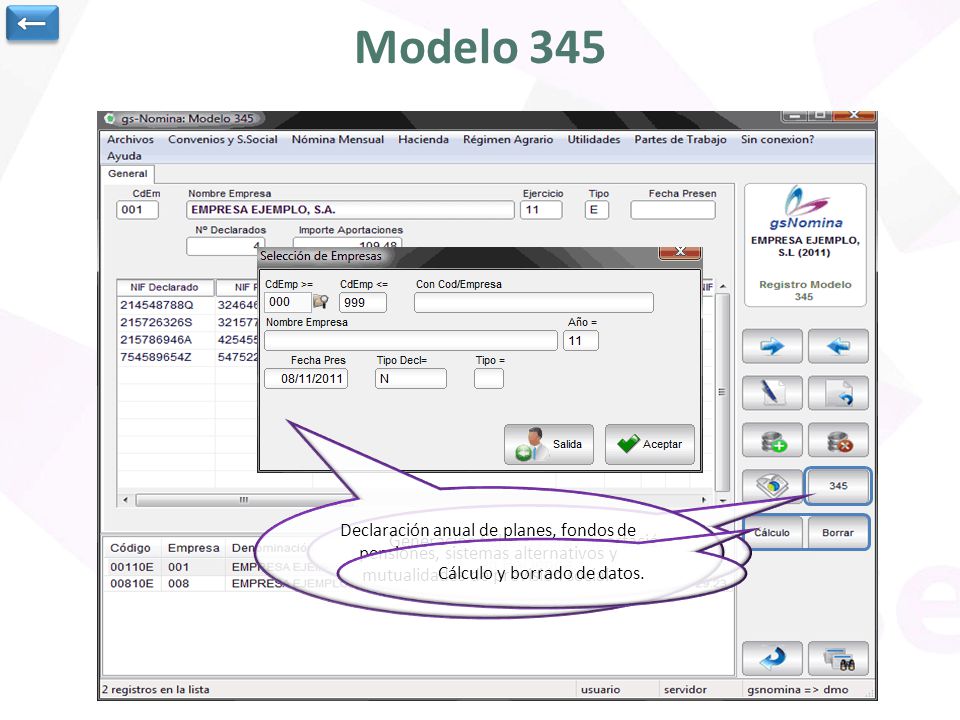This screenshot has height=720, width=960.
Task: Click the Con Cod/Empresa field
Action: tap(534, 302)
